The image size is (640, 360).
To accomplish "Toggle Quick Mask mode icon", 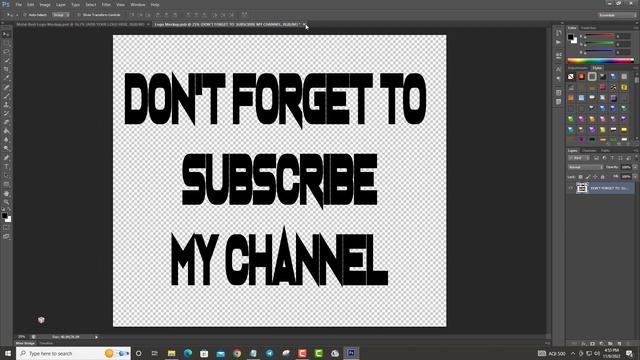I will pos(6,227).
